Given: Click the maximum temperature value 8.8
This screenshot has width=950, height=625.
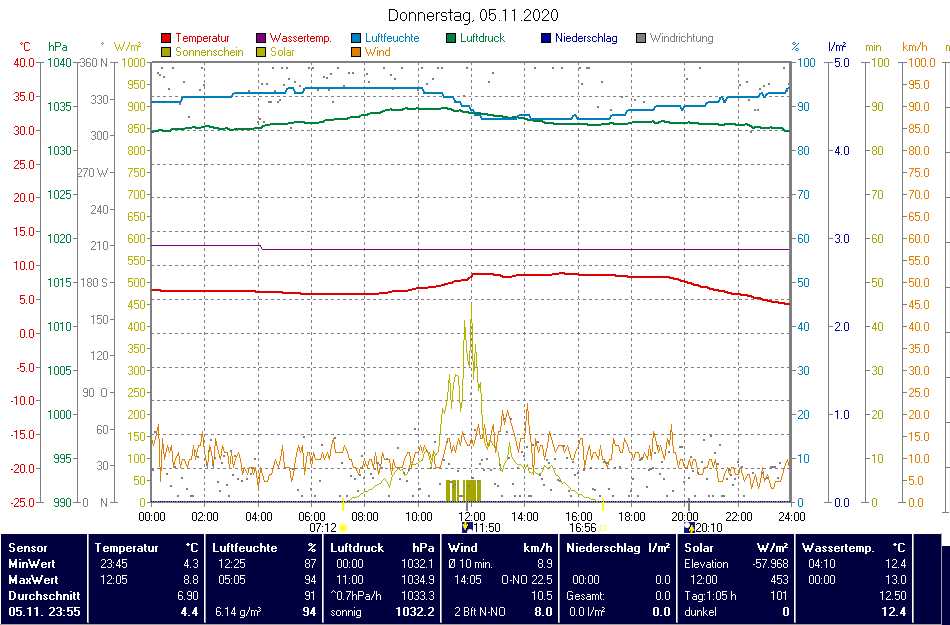Looking at the screenshot, I should click(x=190, y=580).
